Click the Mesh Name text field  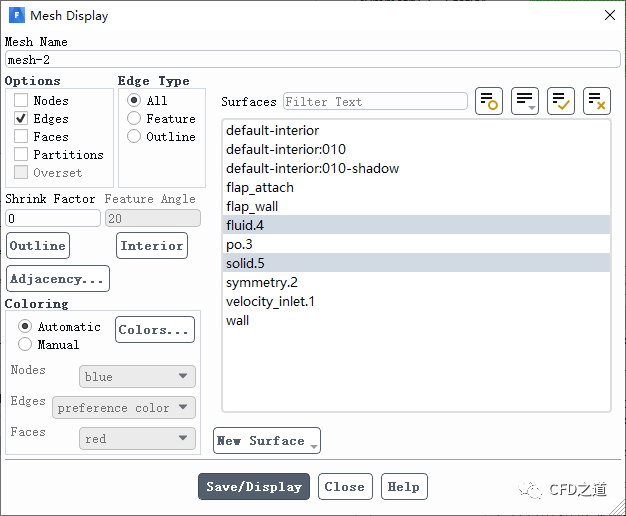coord(312,60)
